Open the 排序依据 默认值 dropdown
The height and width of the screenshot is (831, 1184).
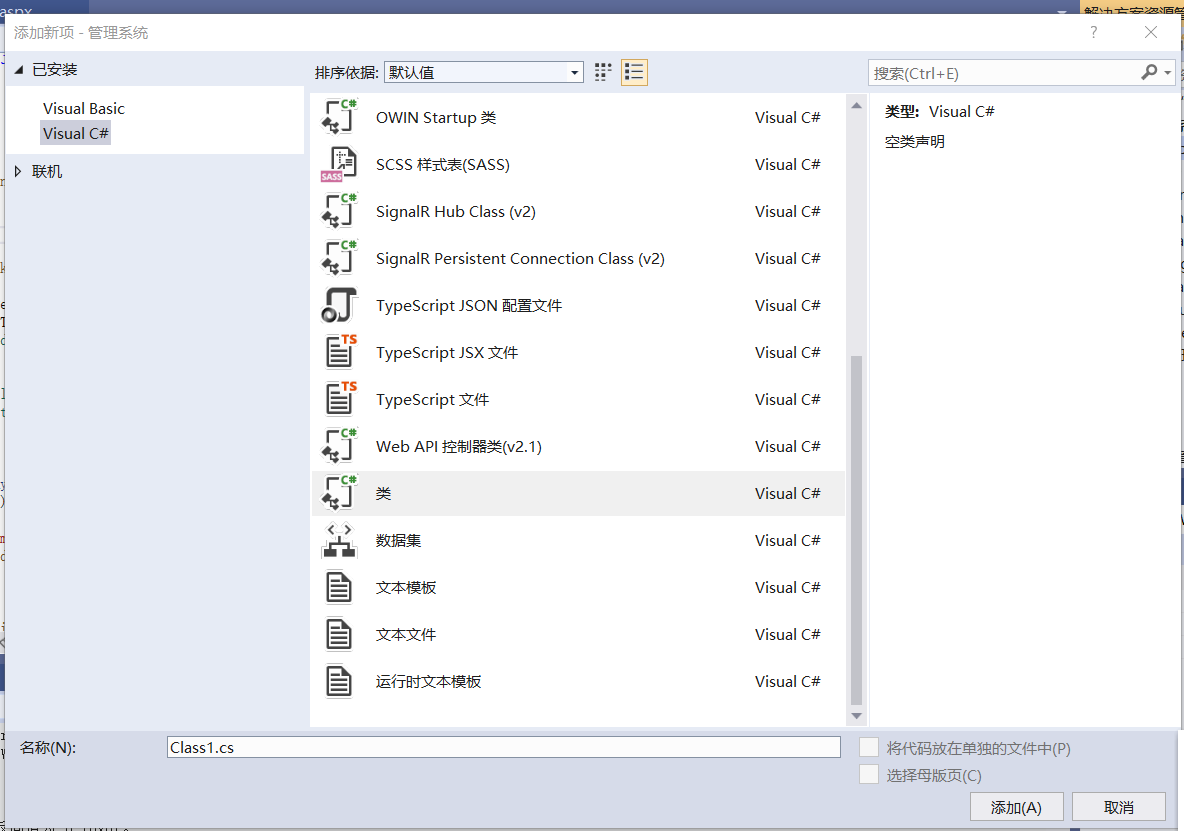tap(484, 72)
